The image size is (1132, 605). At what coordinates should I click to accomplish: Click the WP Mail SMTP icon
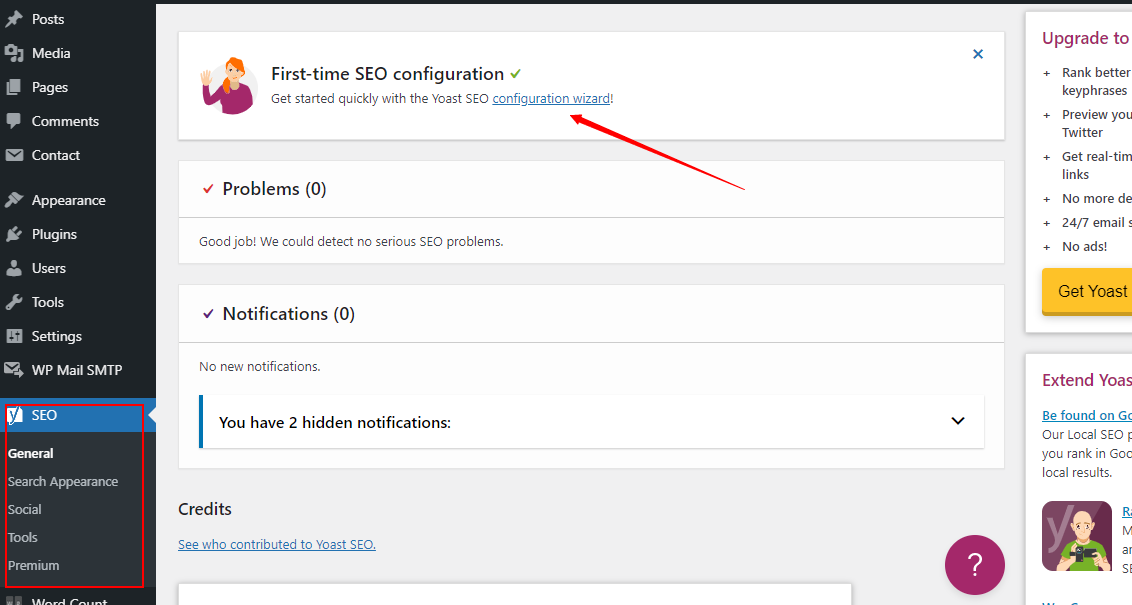(x=14, y=370)
